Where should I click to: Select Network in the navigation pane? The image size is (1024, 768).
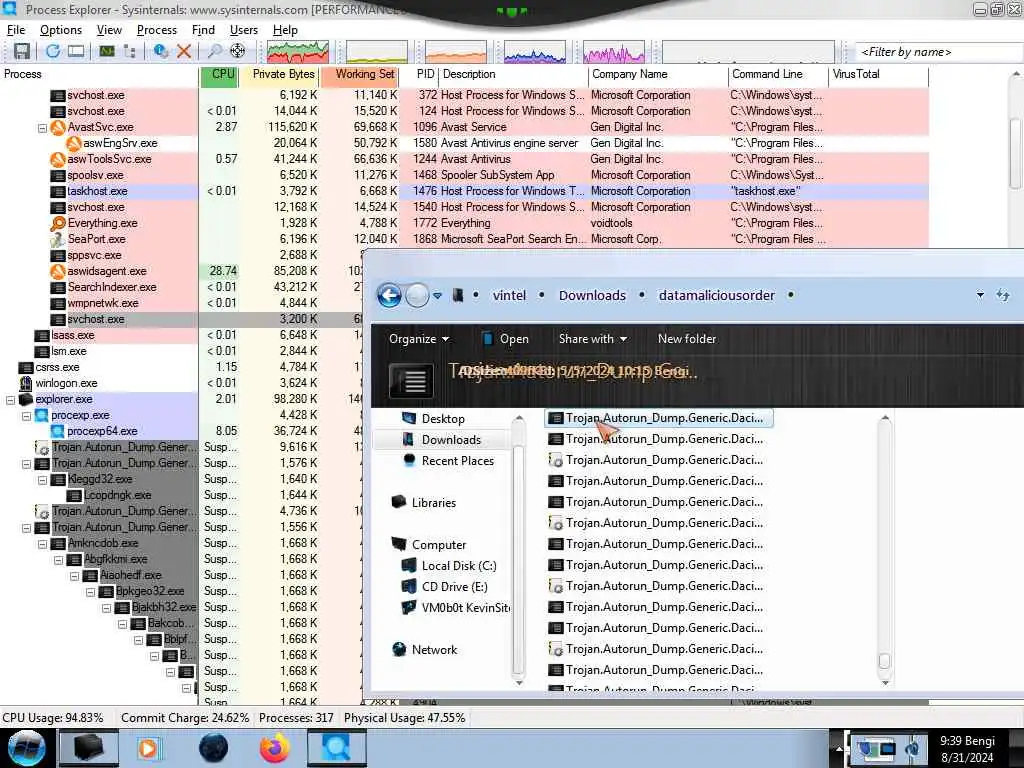(x=424, y=650)
